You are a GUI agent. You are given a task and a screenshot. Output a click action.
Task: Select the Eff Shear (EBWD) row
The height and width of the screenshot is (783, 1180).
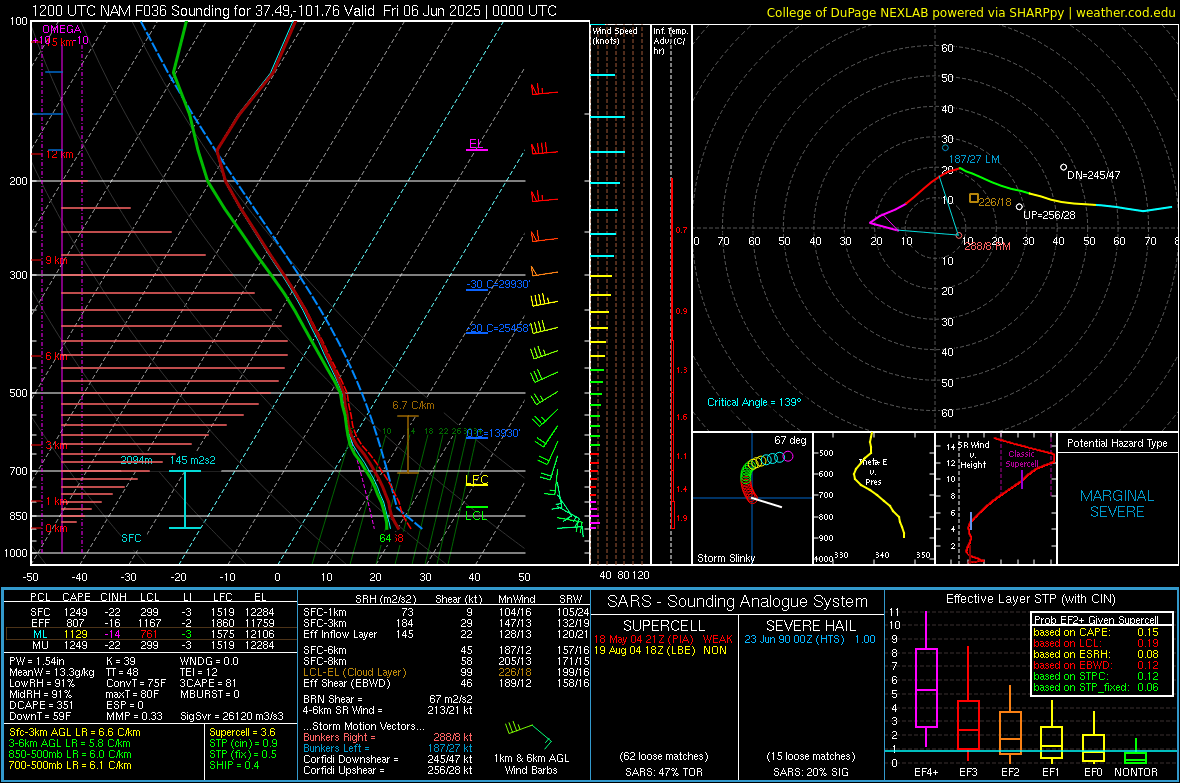click(446, 683)
